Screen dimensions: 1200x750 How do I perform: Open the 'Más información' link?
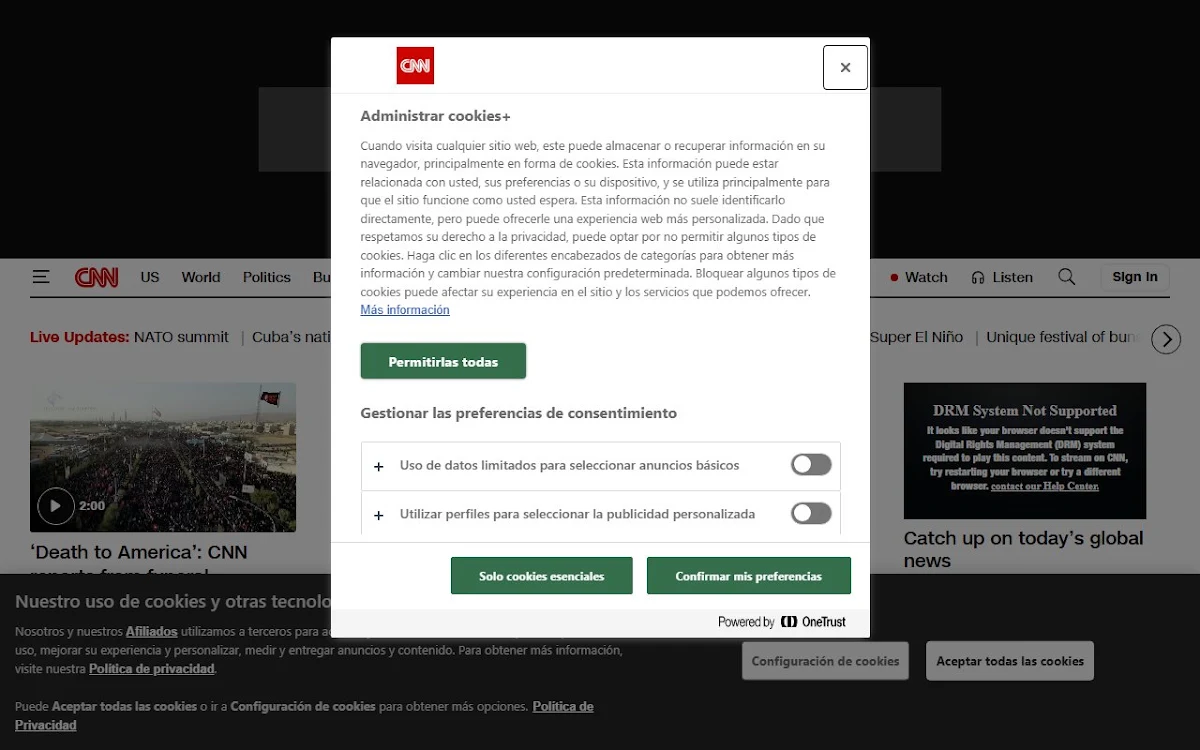tap(405, 310)
